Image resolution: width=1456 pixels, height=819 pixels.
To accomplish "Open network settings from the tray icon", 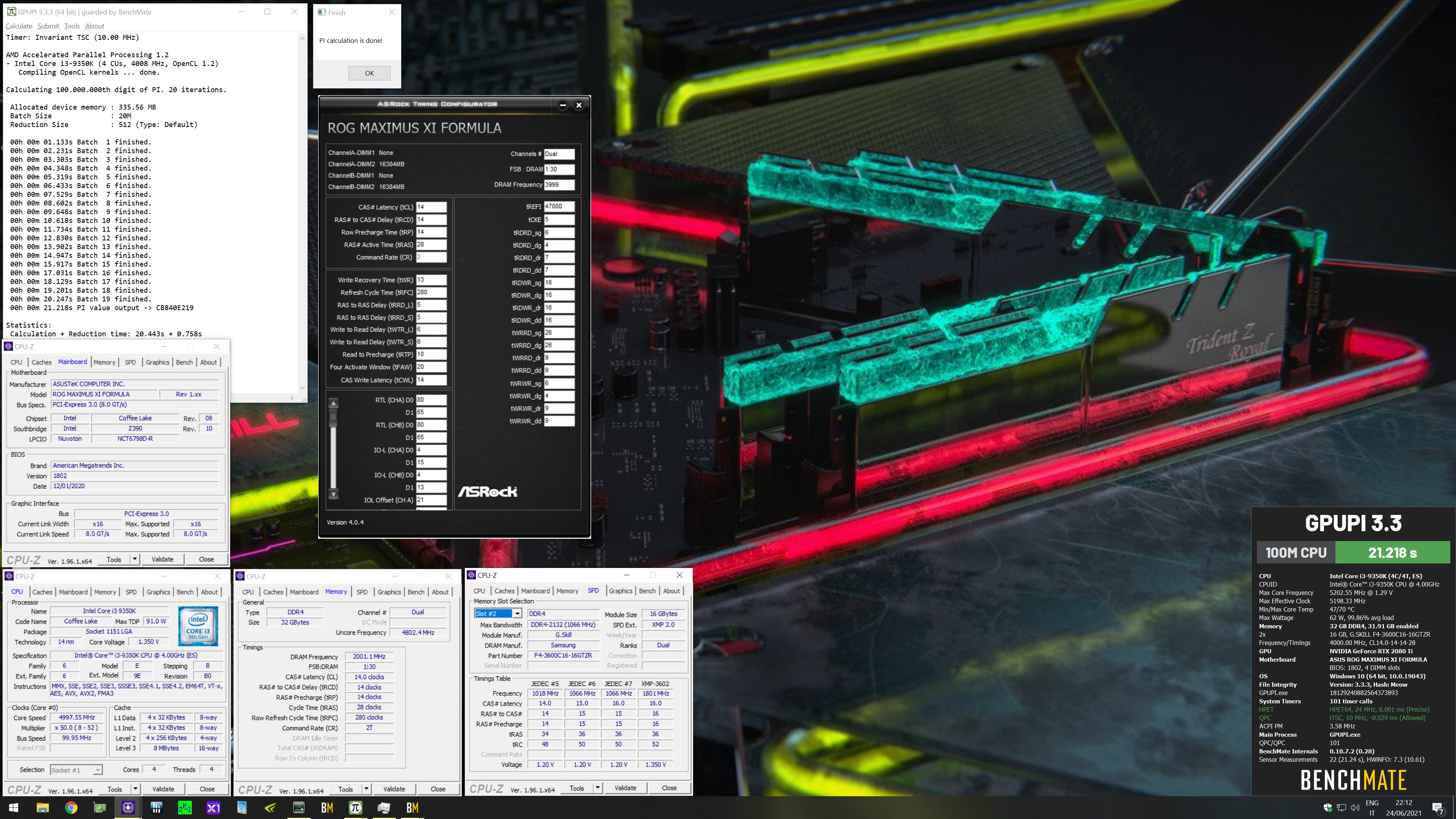I will click(1341, 808).
